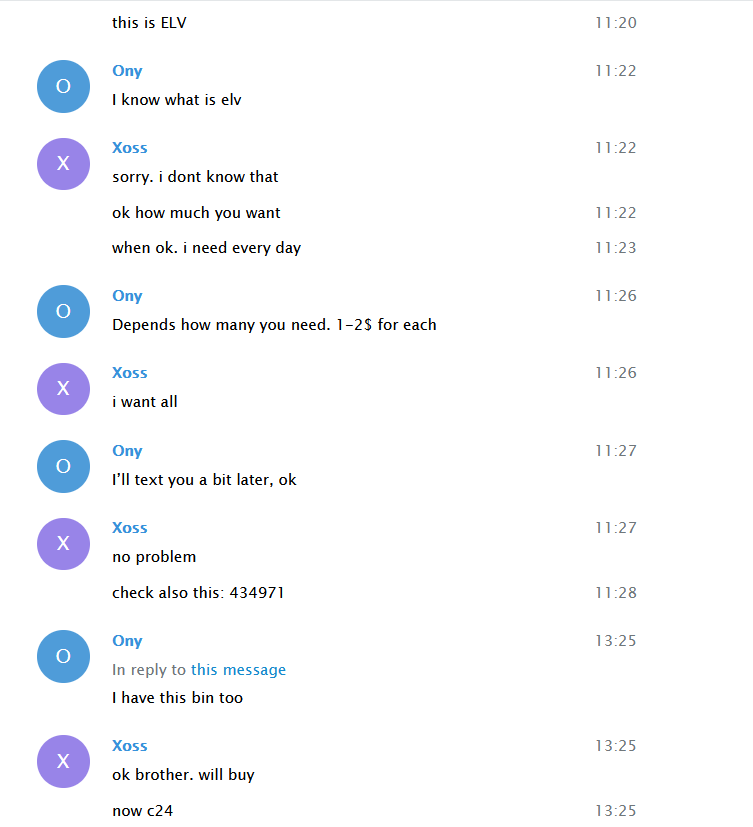The height and width of the screenshot is (827, 753).
Task: Click Ony's avatar beside the "1-2$ for each" message
Action: [63, 311]
